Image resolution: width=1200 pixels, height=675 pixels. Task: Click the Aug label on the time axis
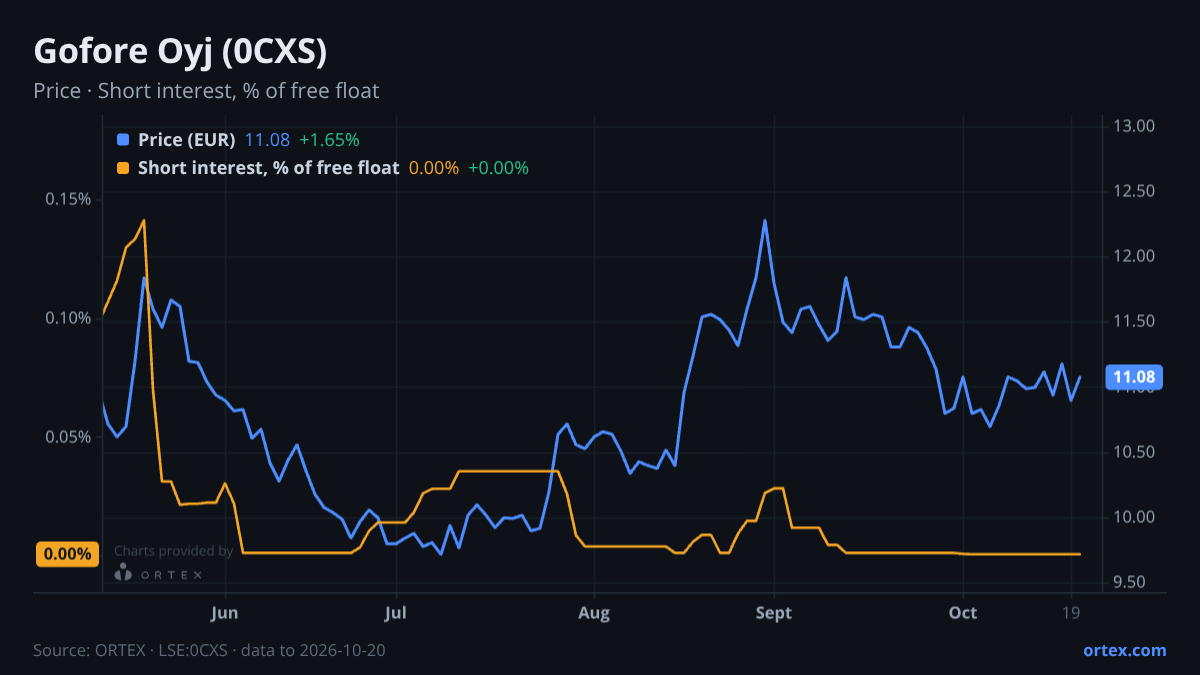(594, 613)
